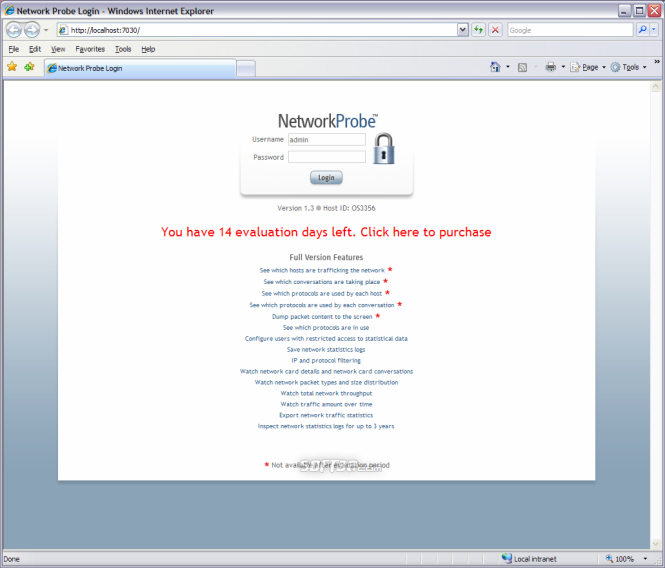This screenshot has width=665, height=568.
Task: Click 'See which protocols are used by each conversation'
Action: 321,305
